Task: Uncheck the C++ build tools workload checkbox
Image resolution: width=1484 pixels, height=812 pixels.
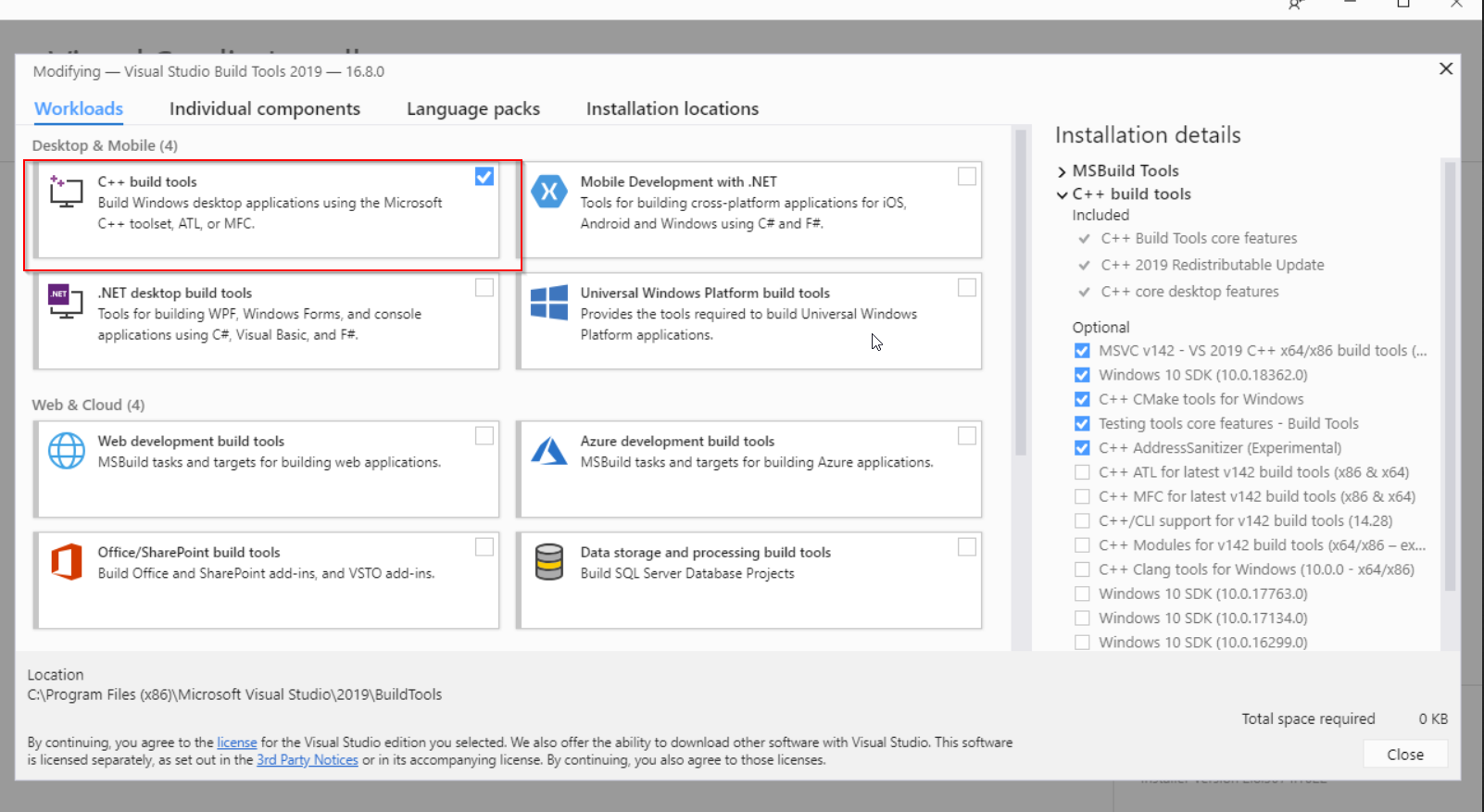Action: [x=484, y=177]
